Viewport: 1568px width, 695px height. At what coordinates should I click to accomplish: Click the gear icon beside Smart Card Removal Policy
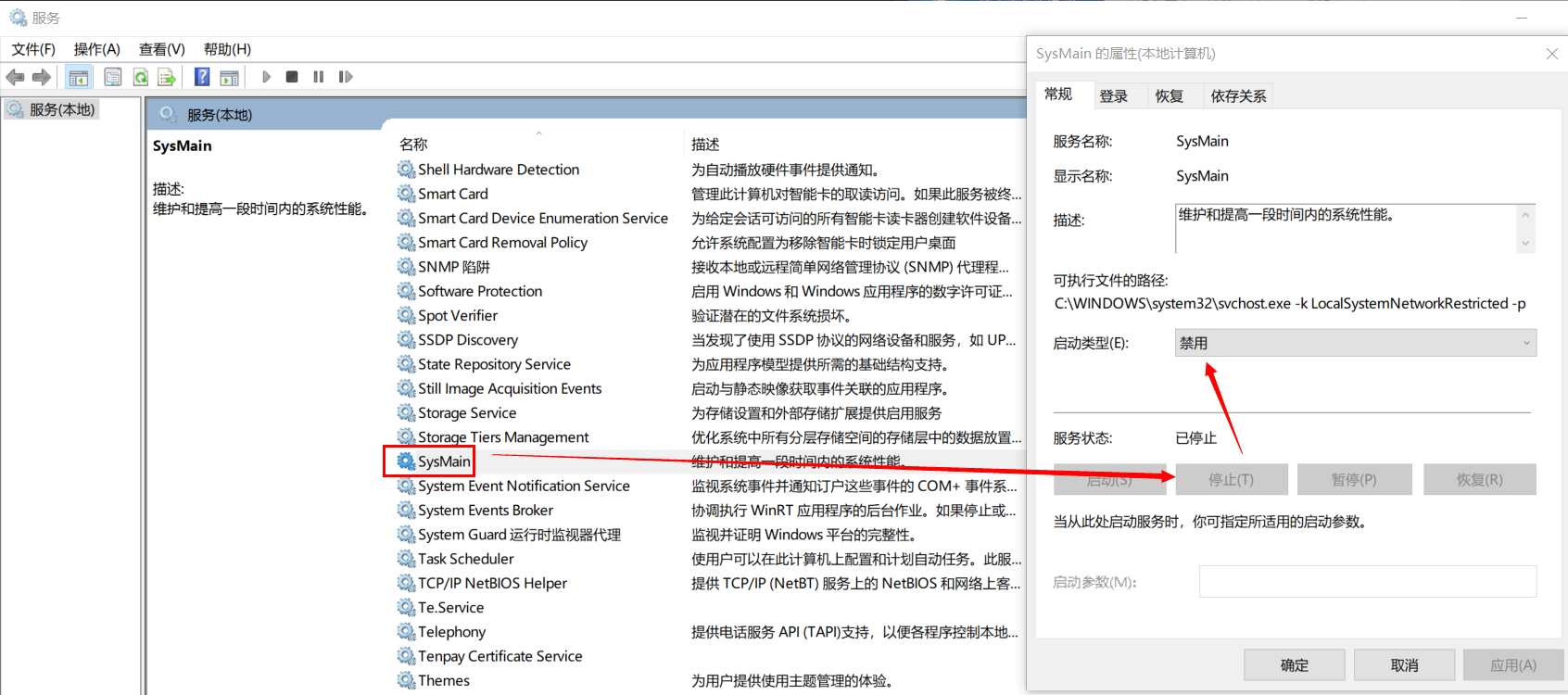click(406, 242)
